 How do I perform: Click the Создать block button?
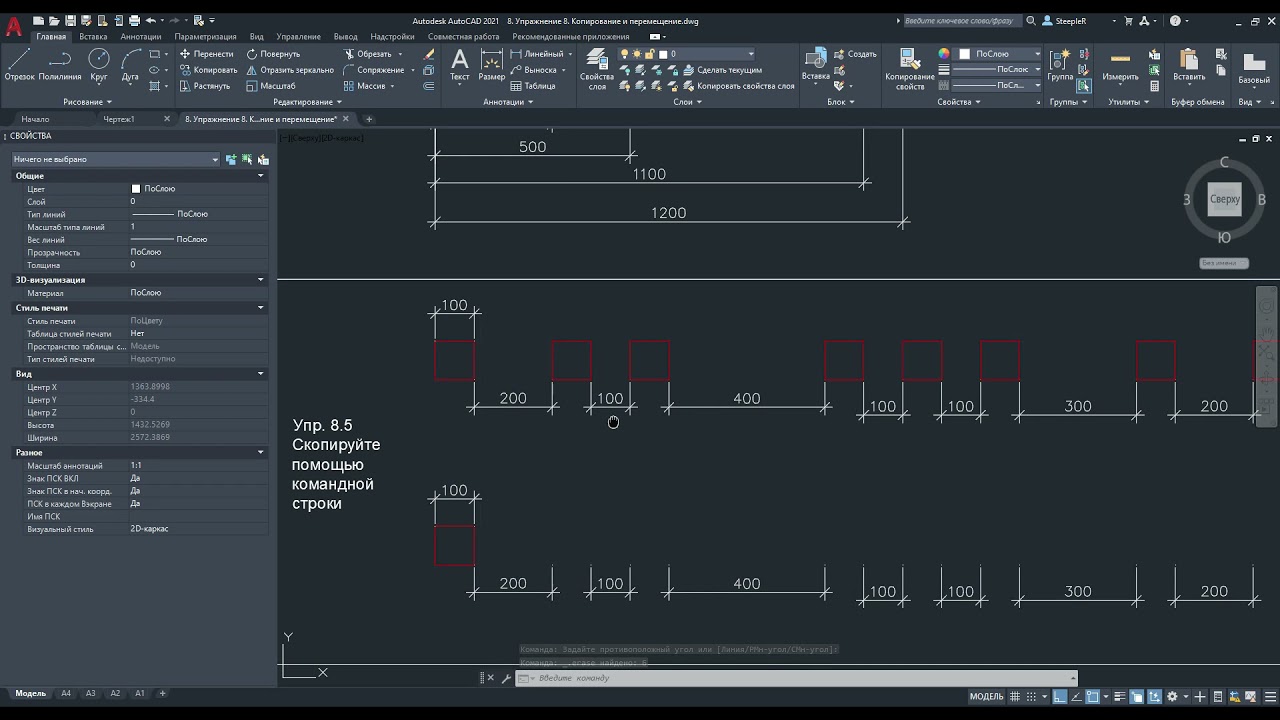855,54
